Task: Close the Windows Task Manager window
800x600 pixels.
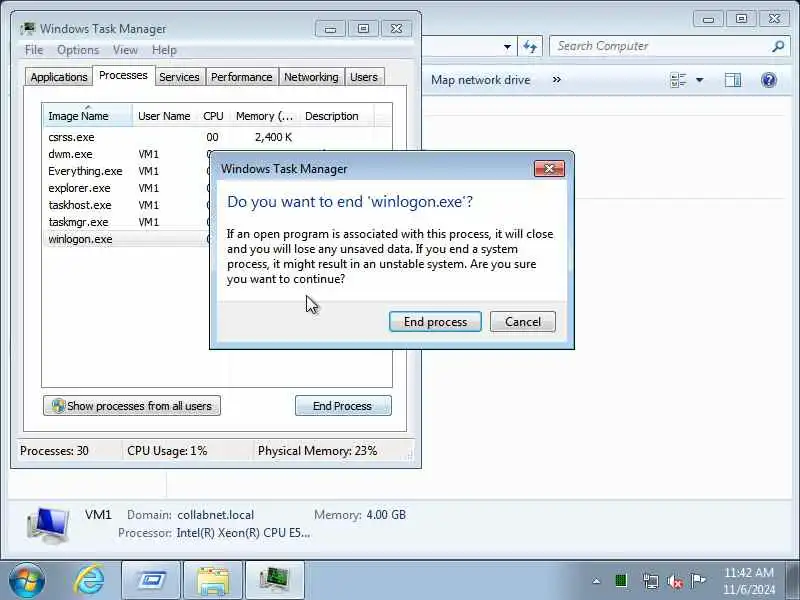Action: (x=396, y=29)
